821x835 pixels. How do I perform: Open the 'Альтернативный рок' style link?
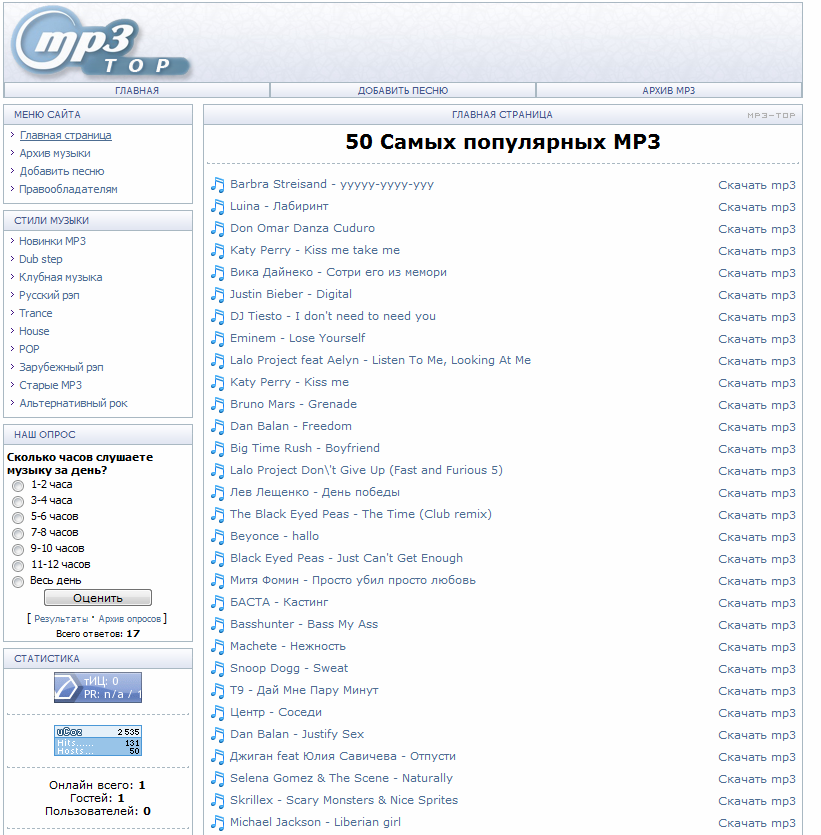[73, 403]
